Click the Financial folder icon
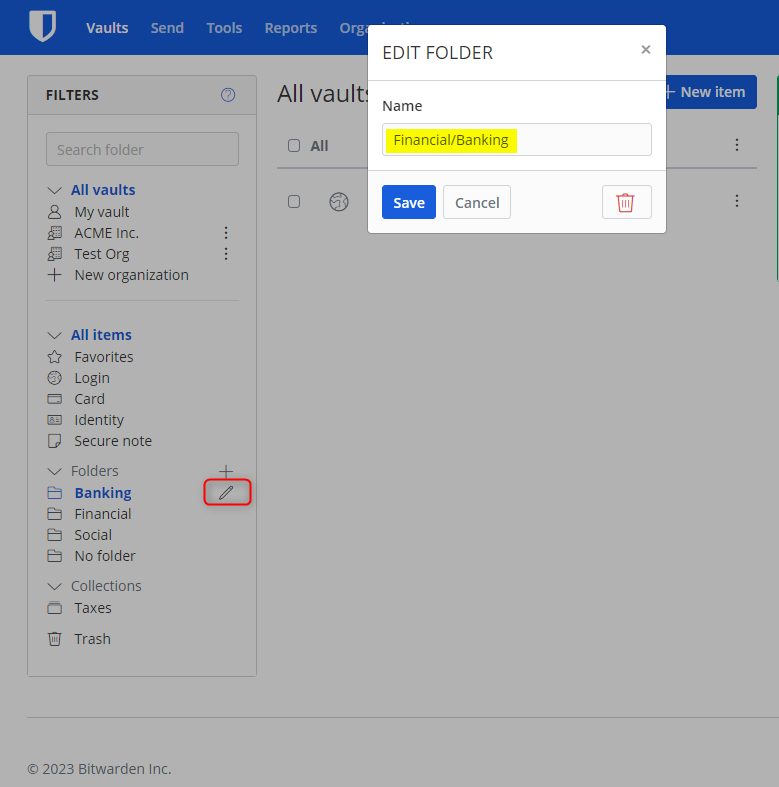 click(x=55, y=514)
